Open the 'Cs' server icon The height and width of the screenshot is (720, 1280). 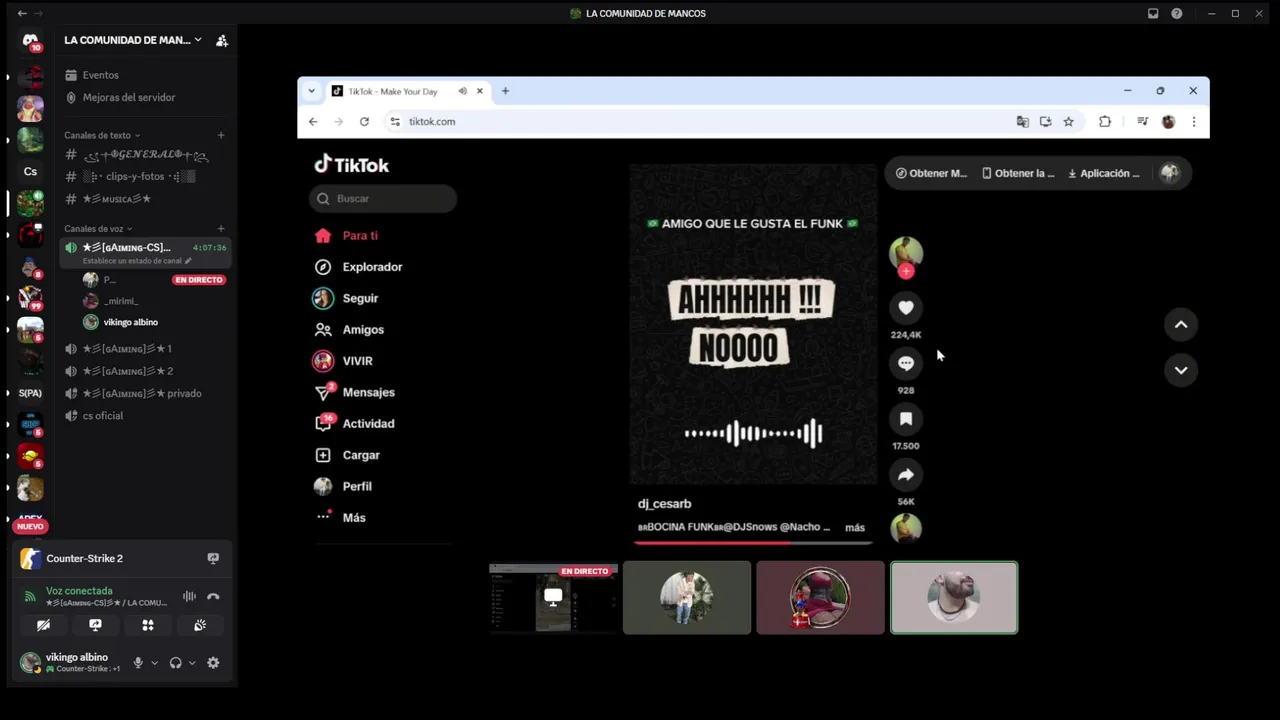(30, 171)
